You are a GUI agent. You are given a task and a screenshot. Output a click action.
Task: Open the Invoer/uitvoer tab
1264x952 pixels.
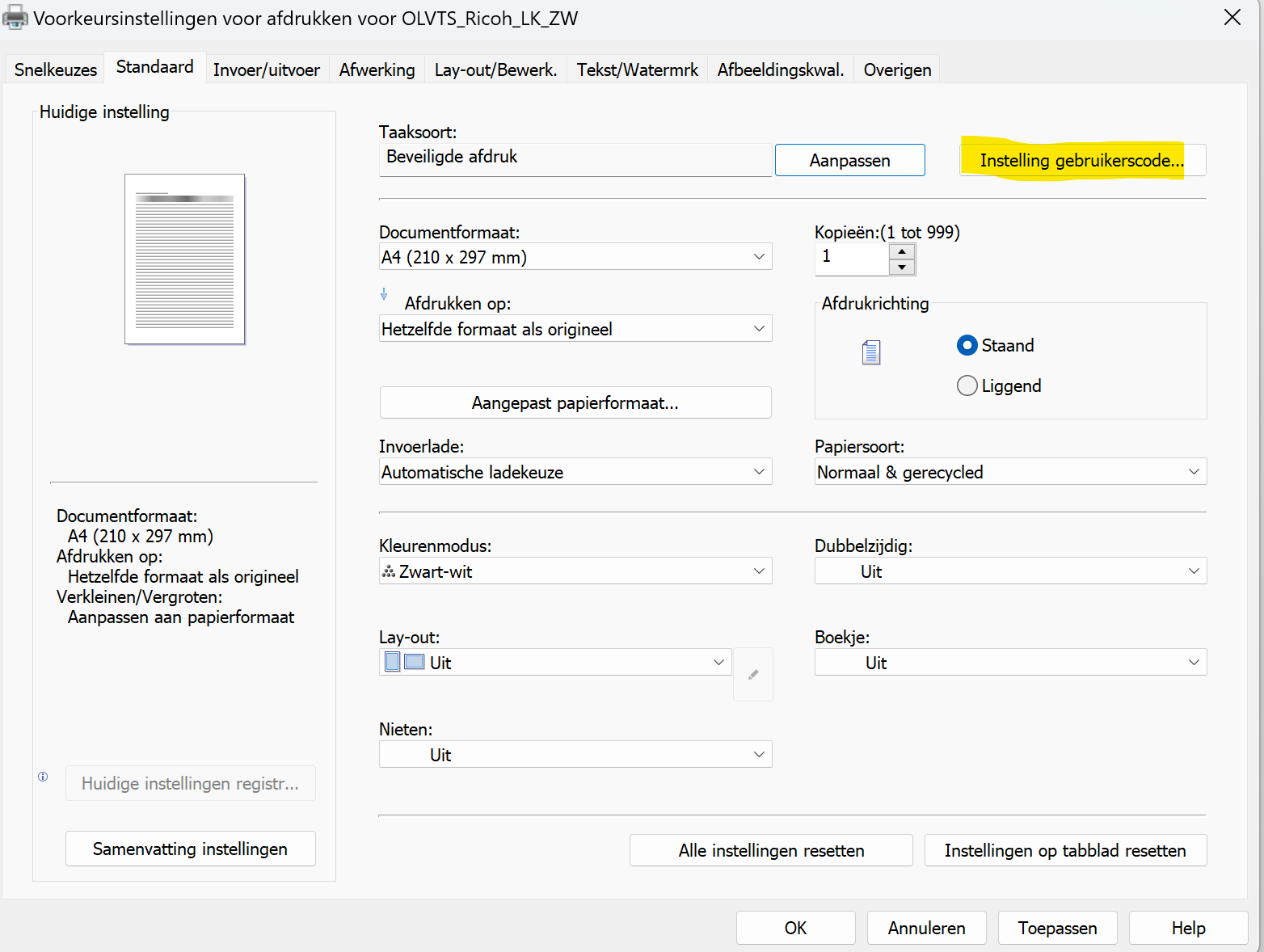pyautogui.click(x=266, y=70)
